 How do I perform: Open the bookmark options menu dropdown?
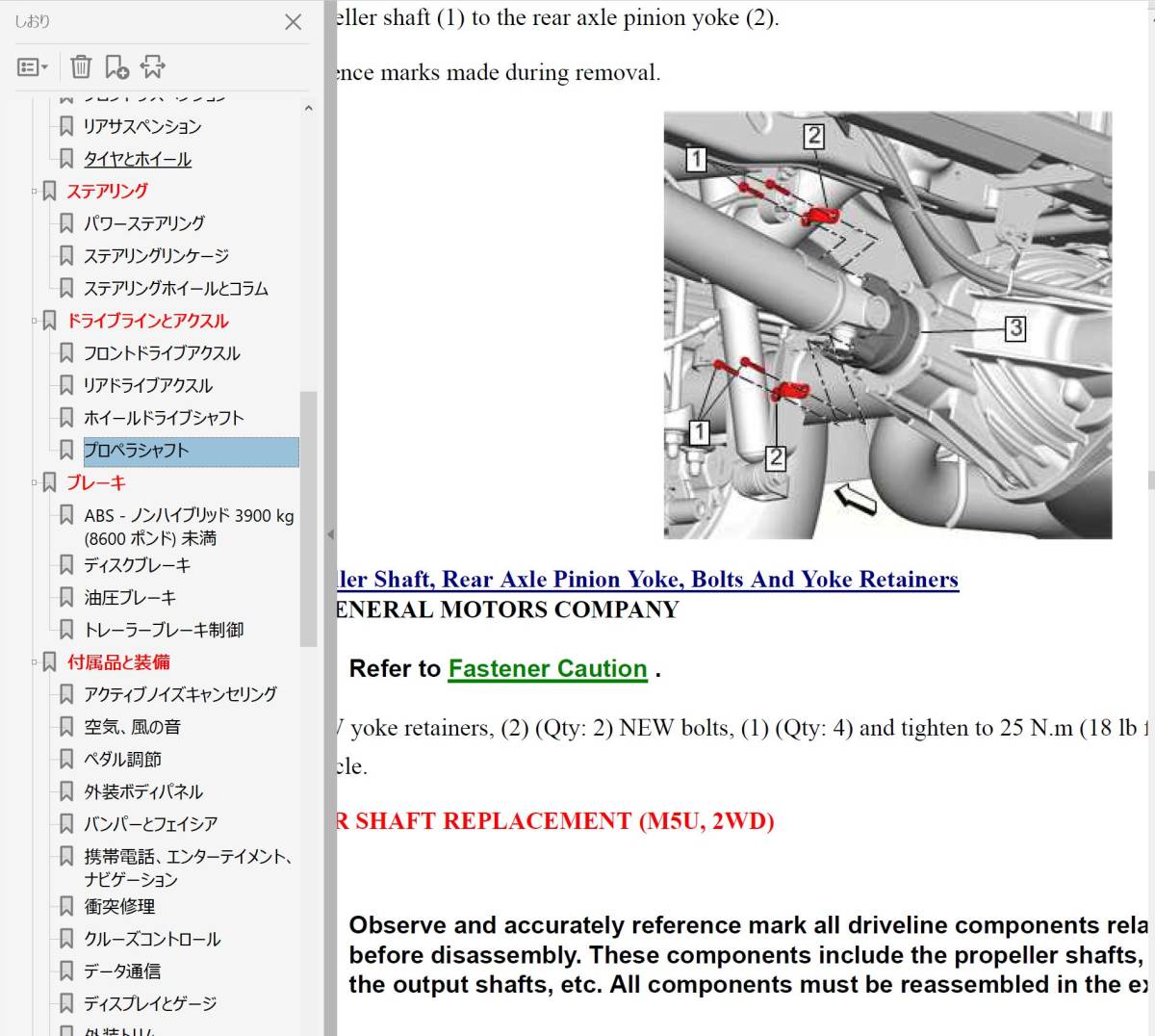point(33,66)
